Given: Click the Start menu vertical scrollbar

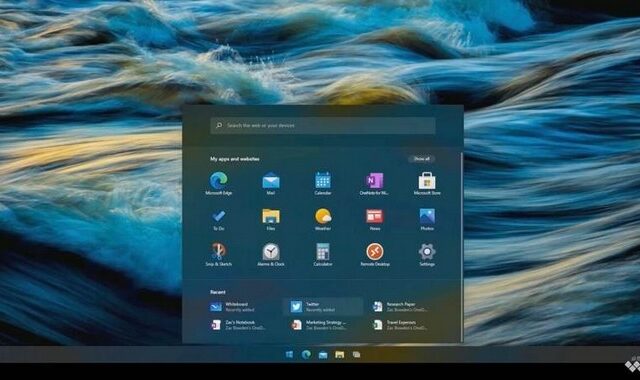Looking at the screenshot, I should 462,247.
